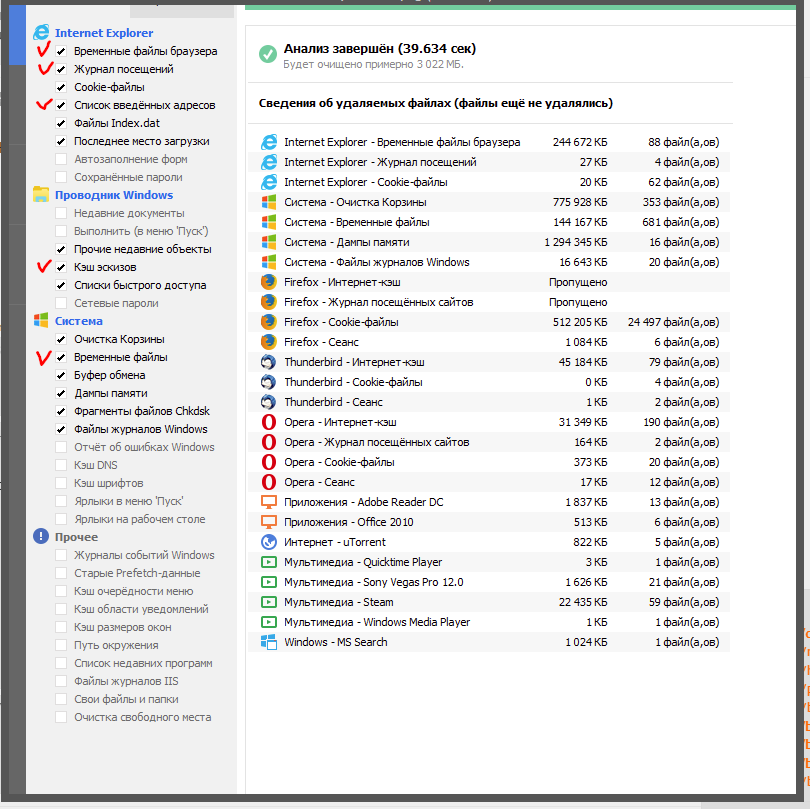Screen dimensions: 810x809
Task: Click the folder icon beside the 'Проводник Windows' heading
Action: [x=41, y=195]
